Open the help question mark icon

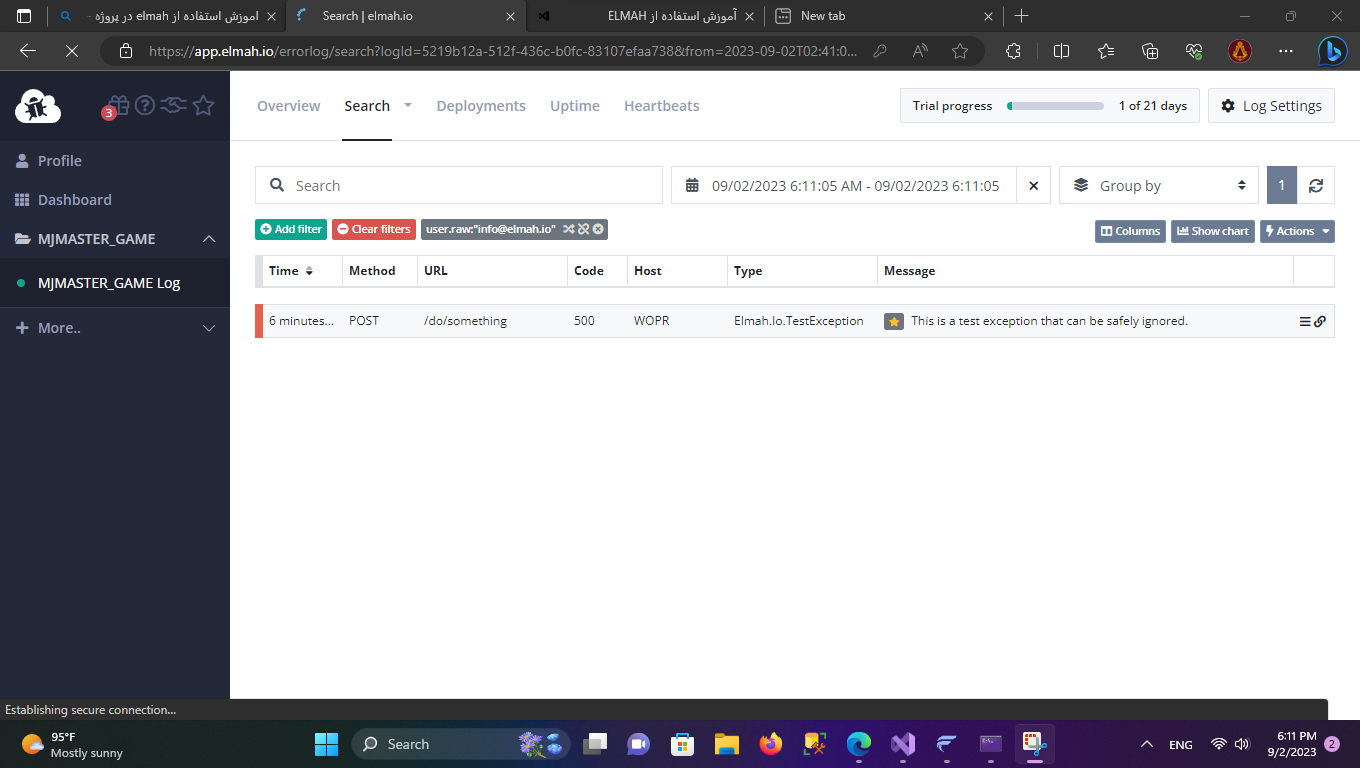click(x=145, y=105)
